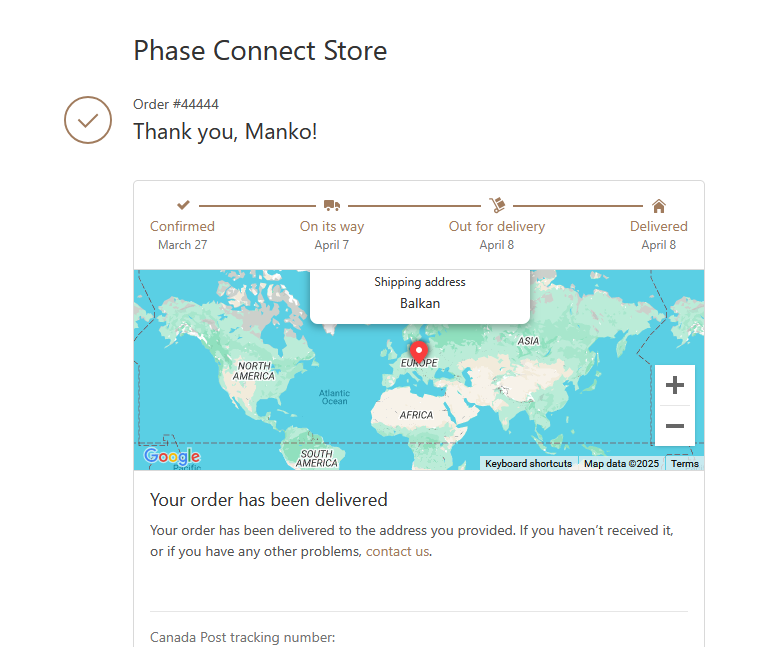Click the Delivered house icon

point(659,206)
